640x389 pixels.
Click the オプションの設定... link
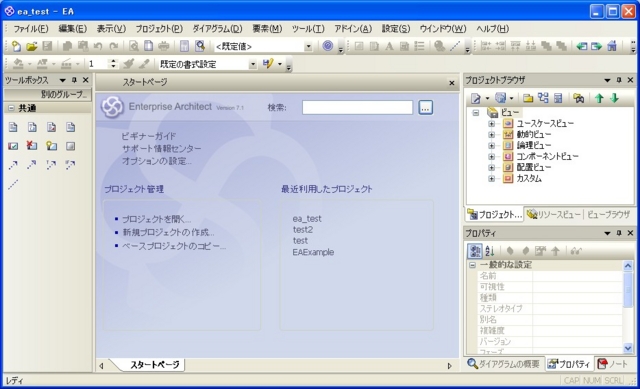[x=157, y=161]
